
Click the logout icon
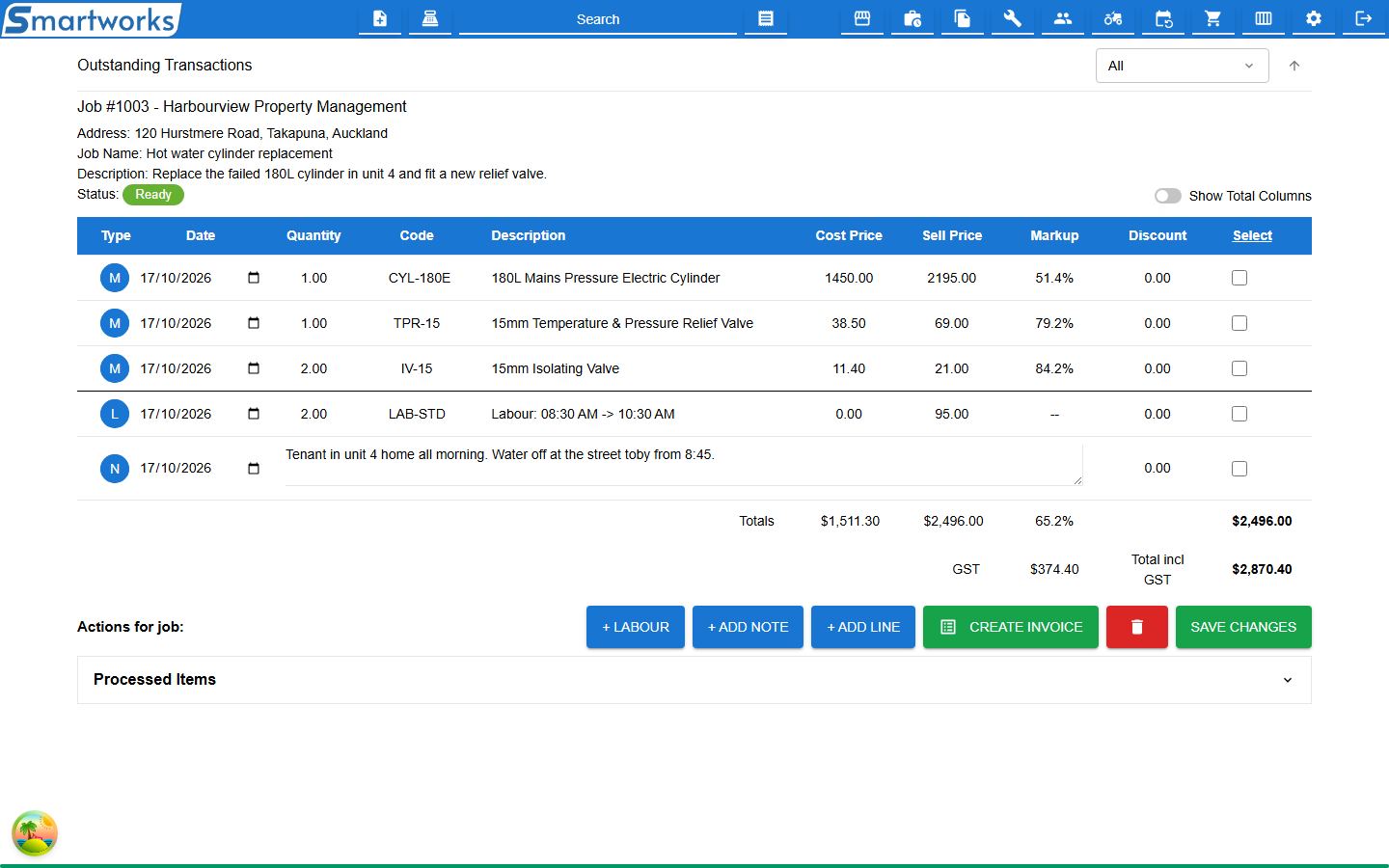tap(1364, 18)
